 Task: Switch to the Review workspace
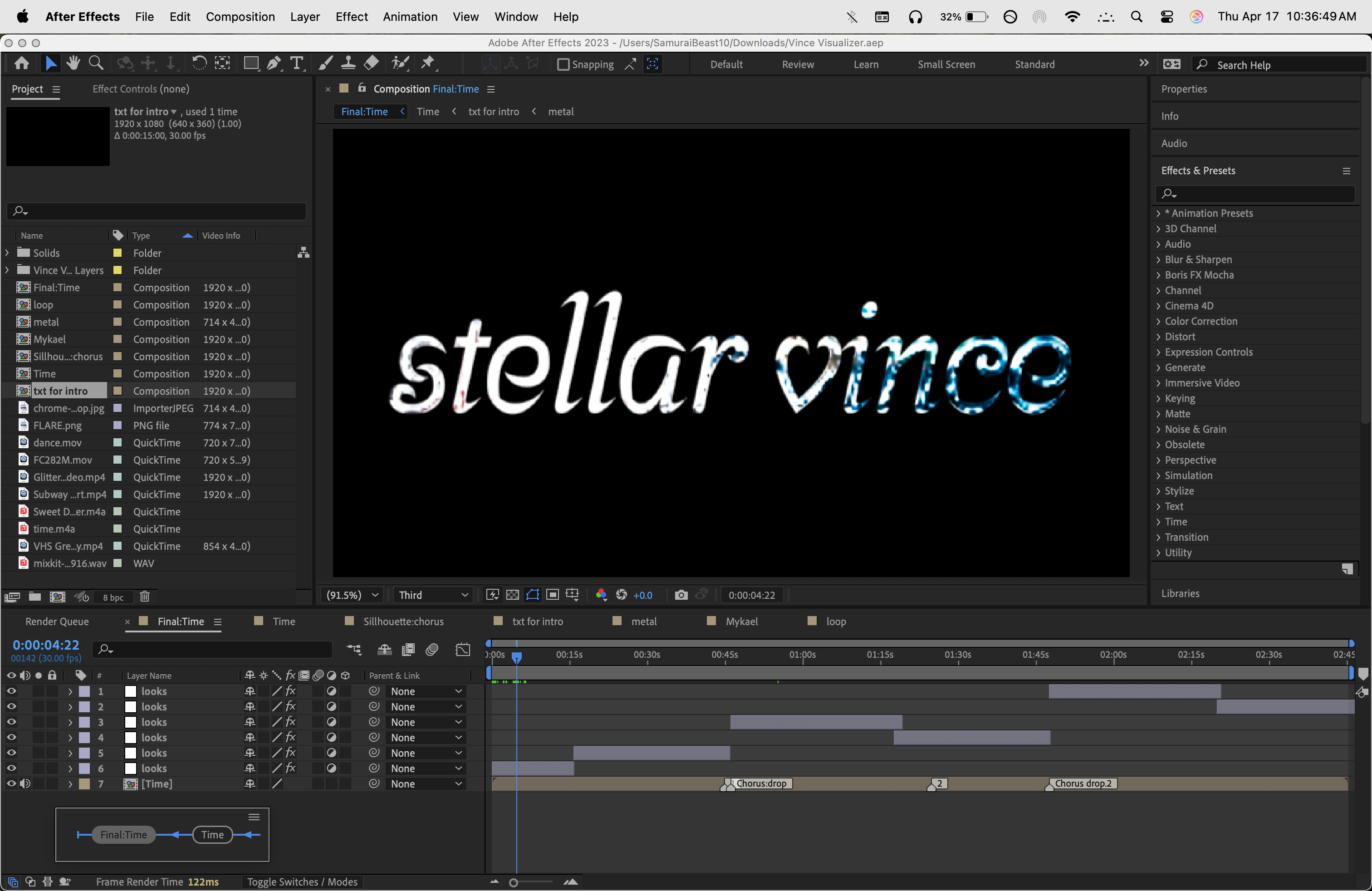point(797,64)
